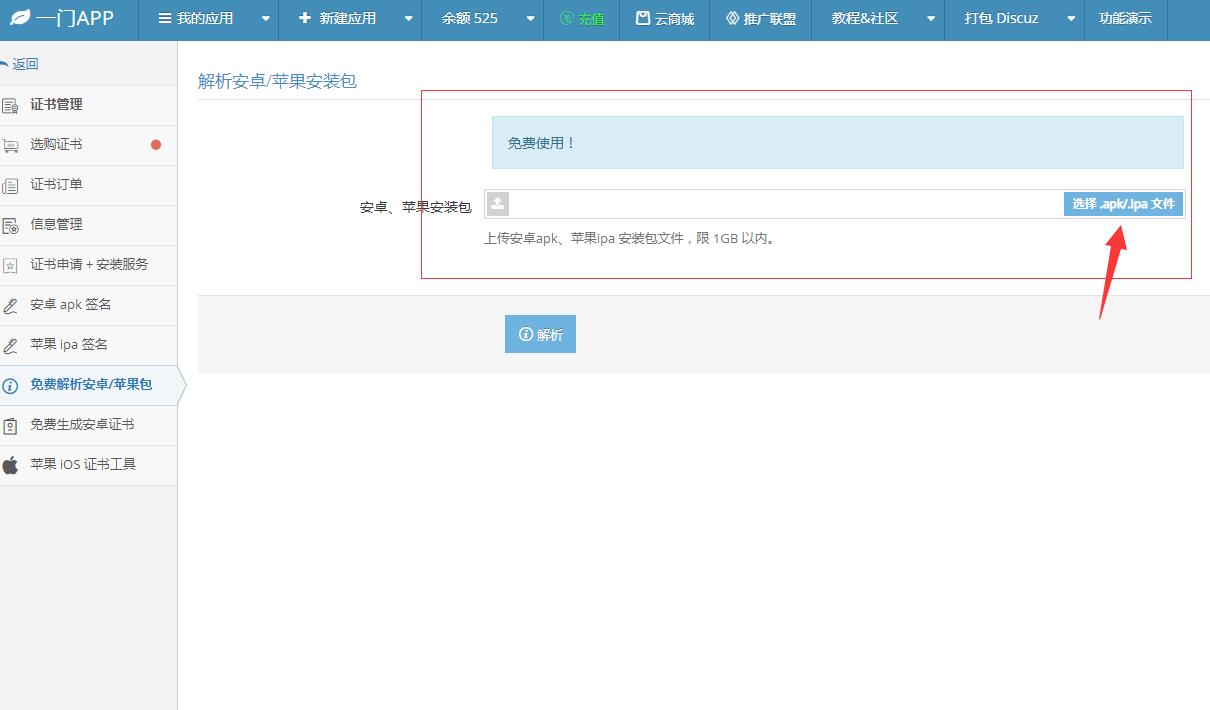1210x710 pixels.
Task: Click the Apple logo icon in sidebar
Action: (x=11, y=465)
